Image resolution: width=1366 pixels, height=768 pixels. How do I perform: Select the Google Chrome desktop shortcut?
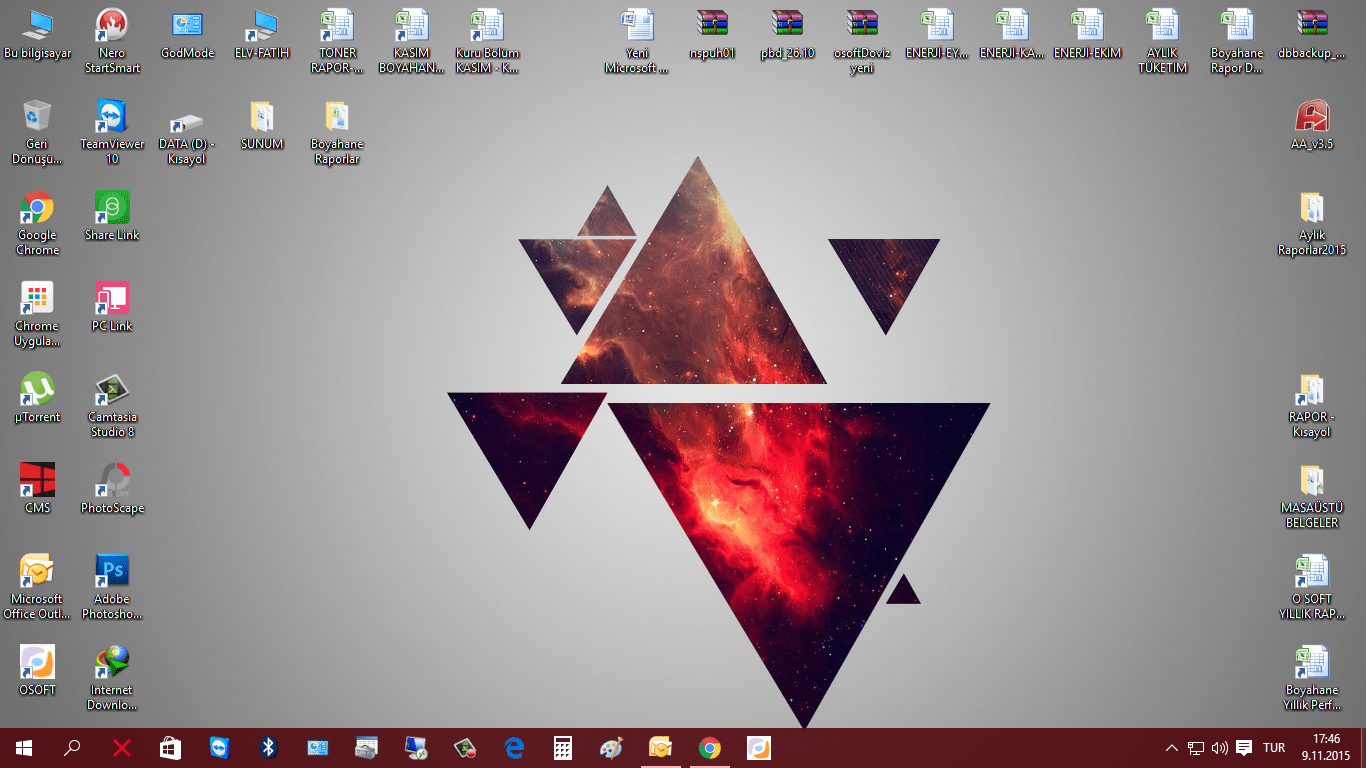37,224
